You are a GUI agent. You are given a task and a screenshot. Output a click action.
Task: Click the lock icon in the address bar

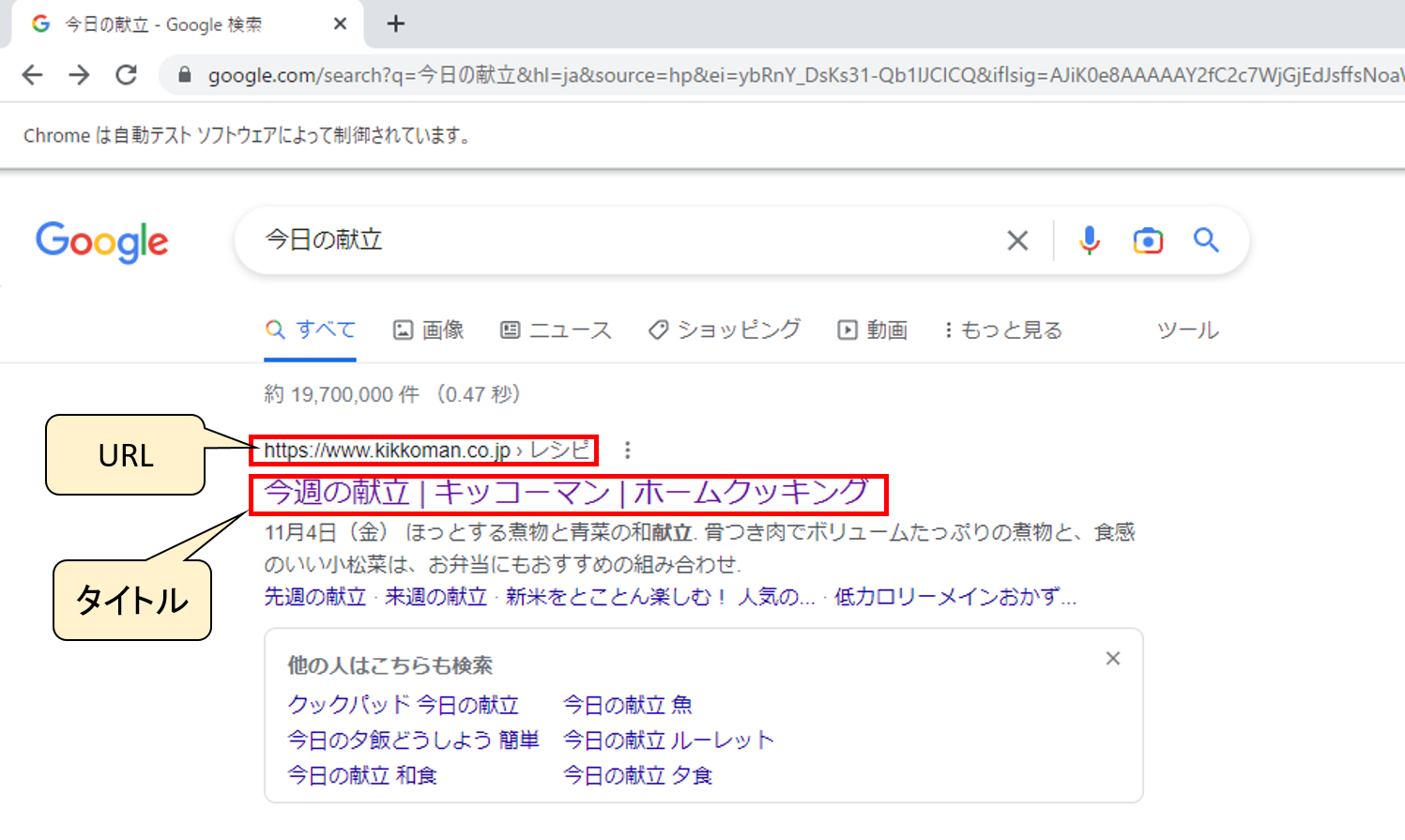coord(185,75)
